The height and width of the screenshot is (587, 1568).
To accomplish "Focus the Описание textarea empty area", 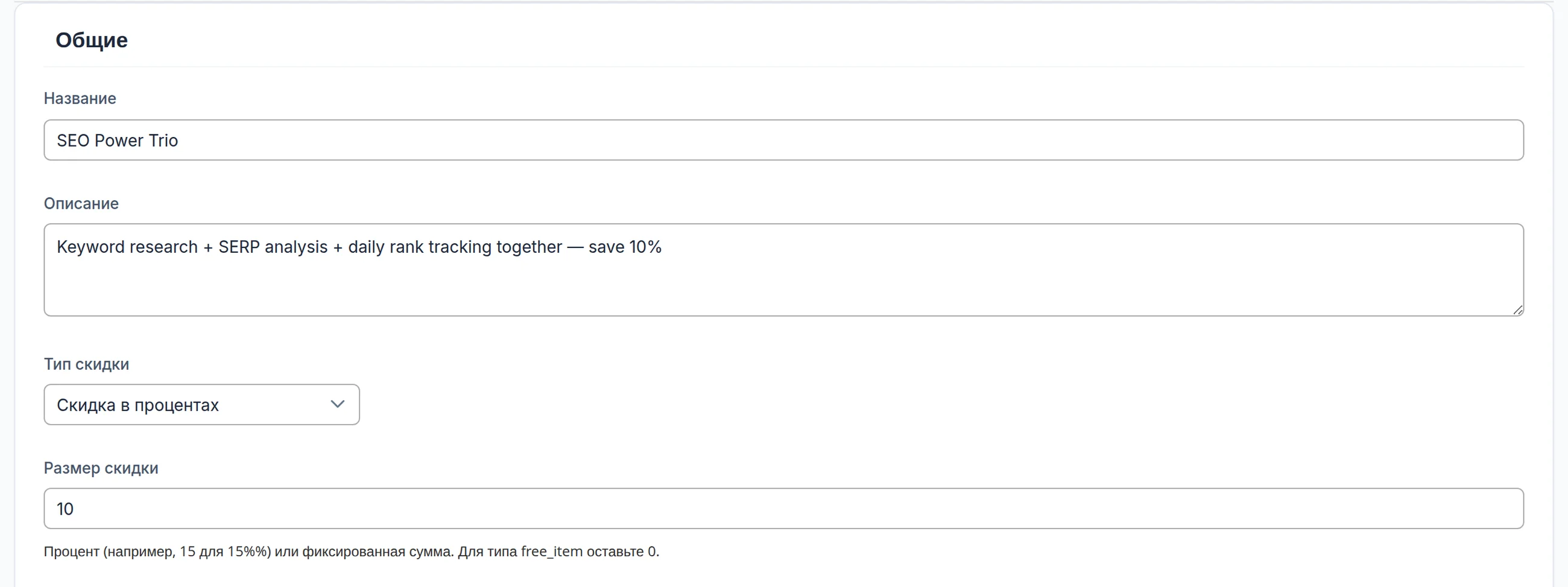I will click(x=783, y=286).
